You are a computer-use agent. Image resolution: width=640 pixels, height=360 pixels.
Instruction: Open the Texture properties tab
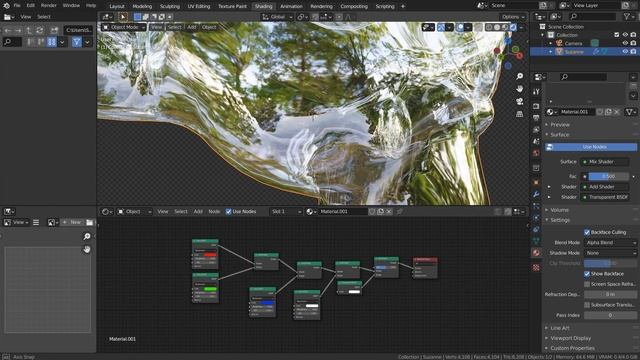(x=536, y=267)
